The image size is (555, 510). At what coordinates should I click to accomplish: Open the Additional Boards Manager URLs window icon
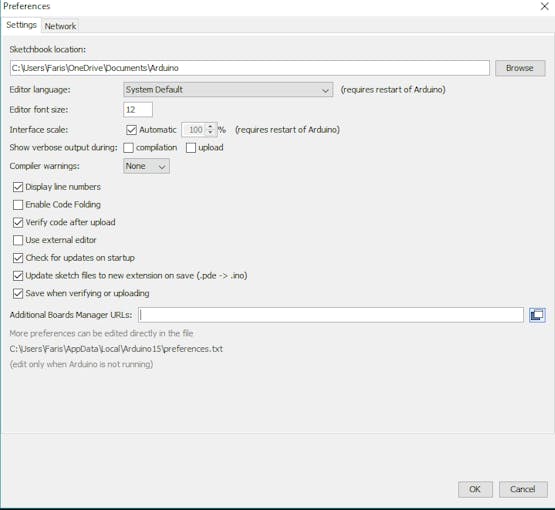[537, 315]
